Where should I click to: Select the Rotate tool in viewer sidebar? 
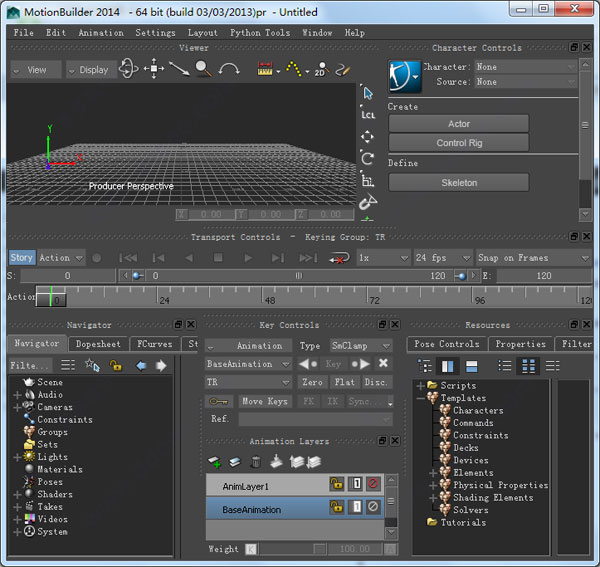coord(367,158)
